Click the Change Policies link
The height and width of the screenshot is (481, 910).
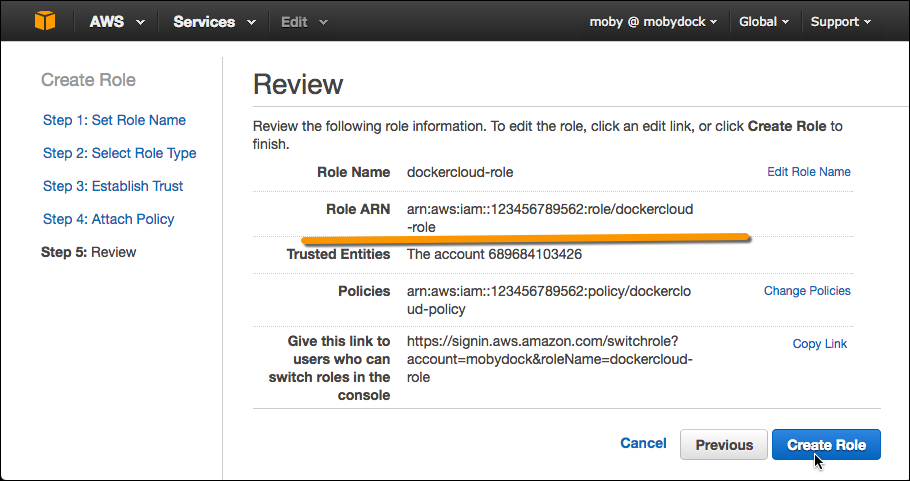pyautogui.click(x=807, y=291)
